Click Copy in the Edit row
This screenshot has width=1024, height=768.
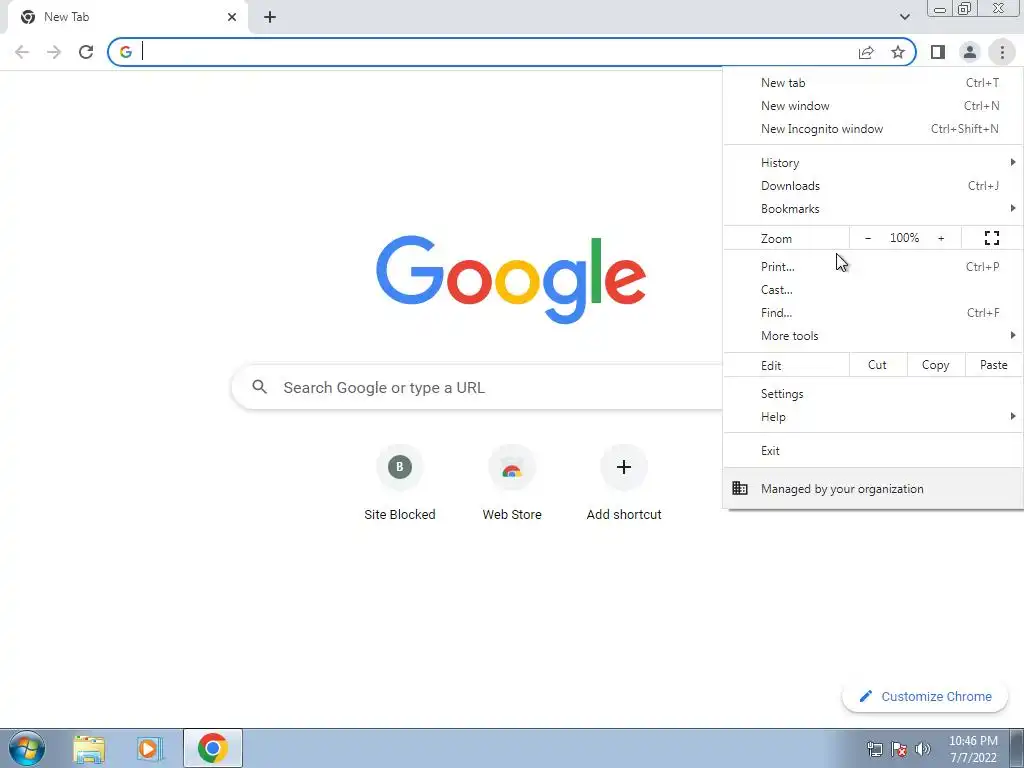click(x=935, y=365)
